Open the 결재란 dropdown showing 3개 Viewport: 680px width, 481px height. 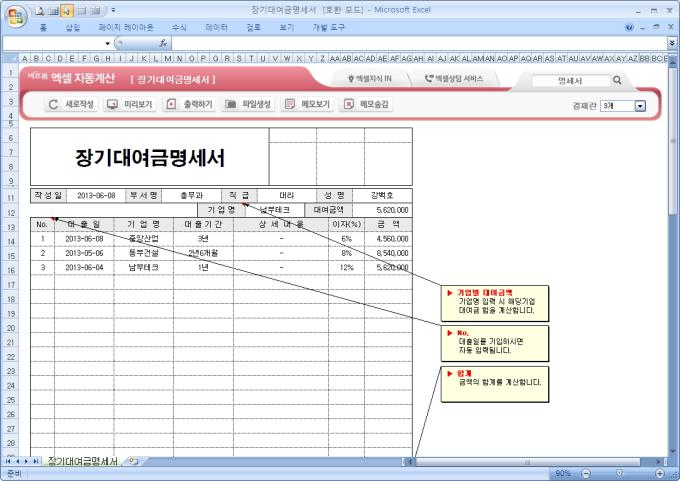[x=623, y=105]
